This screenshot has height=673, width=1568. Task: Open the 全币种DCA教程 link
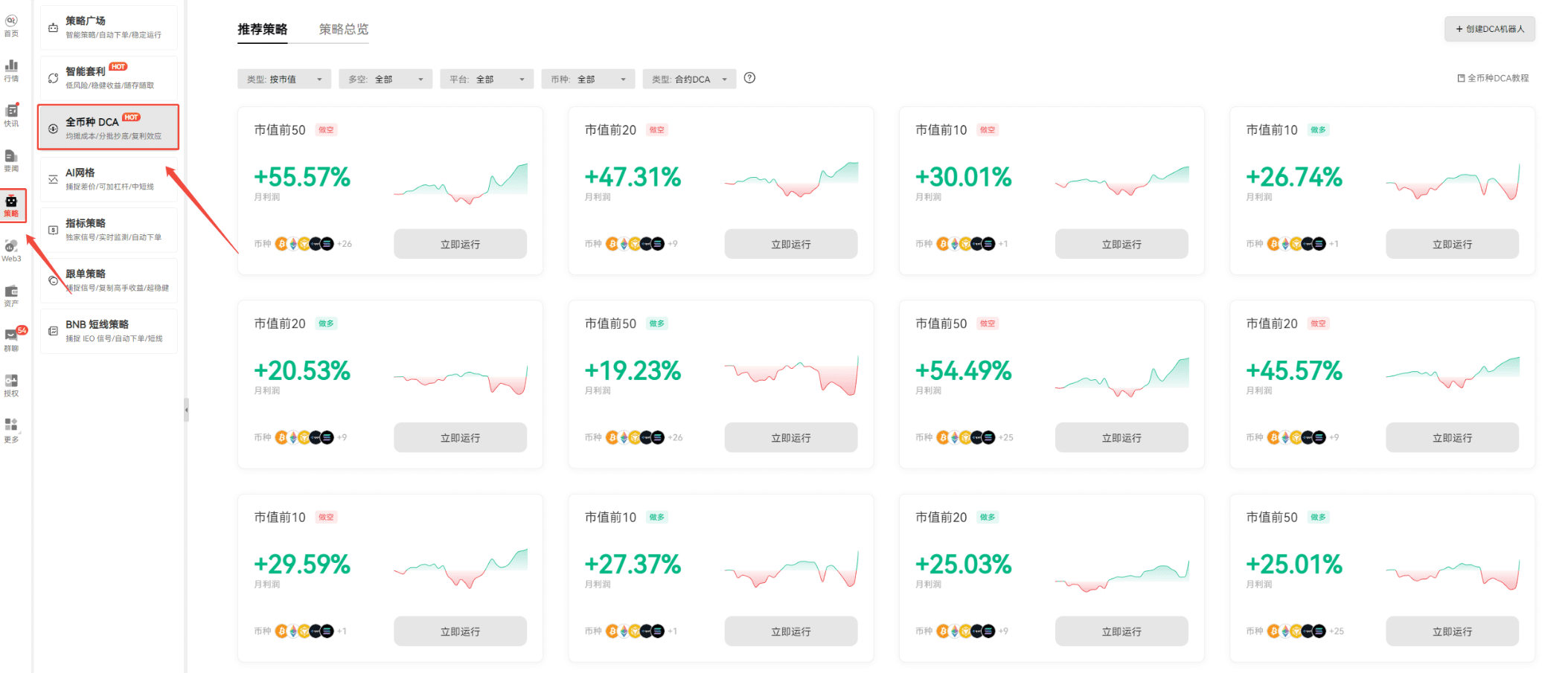[x=1493, y=78]
